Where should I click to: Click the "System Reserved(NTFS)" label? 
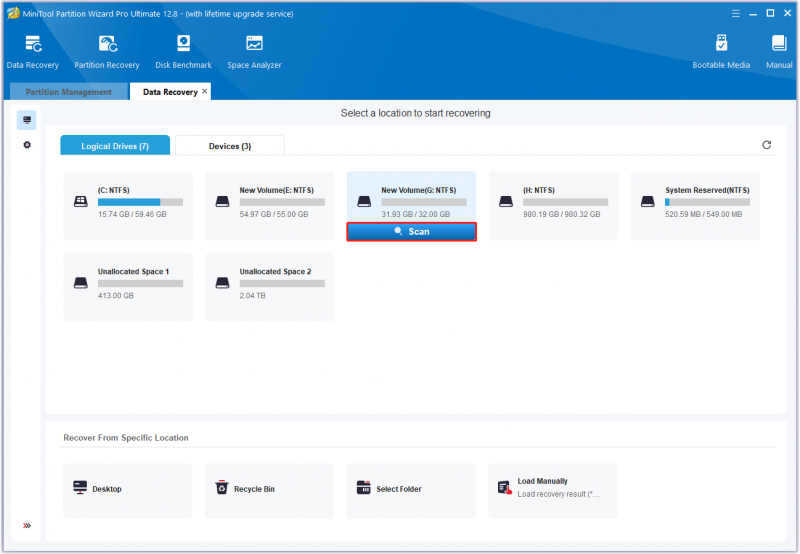pyautogui.click(x=707, y=190)
